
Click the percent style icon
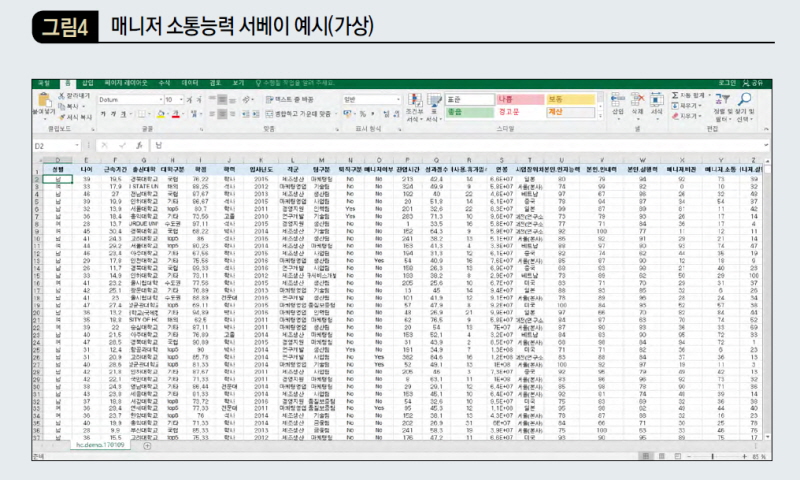point(363,114)
